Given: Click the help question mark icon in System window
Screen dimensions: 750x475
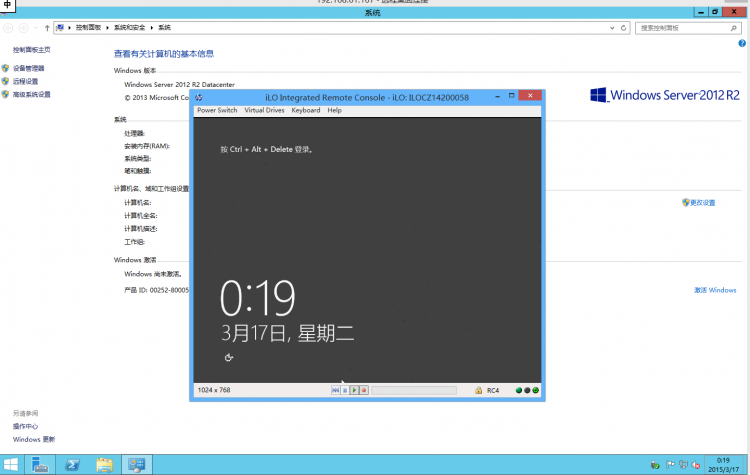Looking at the screenshot, I should [x=742, y=43].
